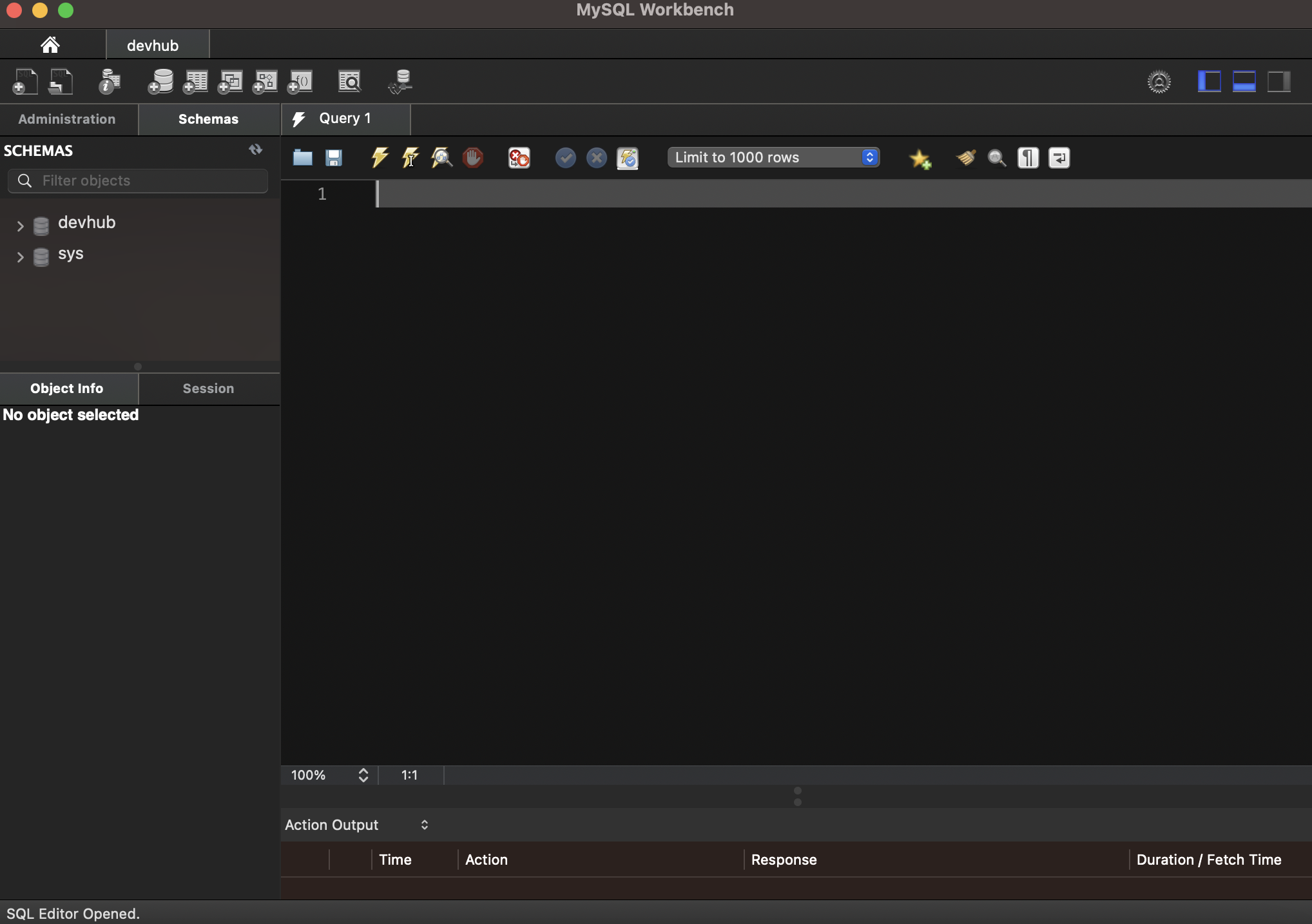
Task: Switch to the Session tab
Action: (208, 389)
